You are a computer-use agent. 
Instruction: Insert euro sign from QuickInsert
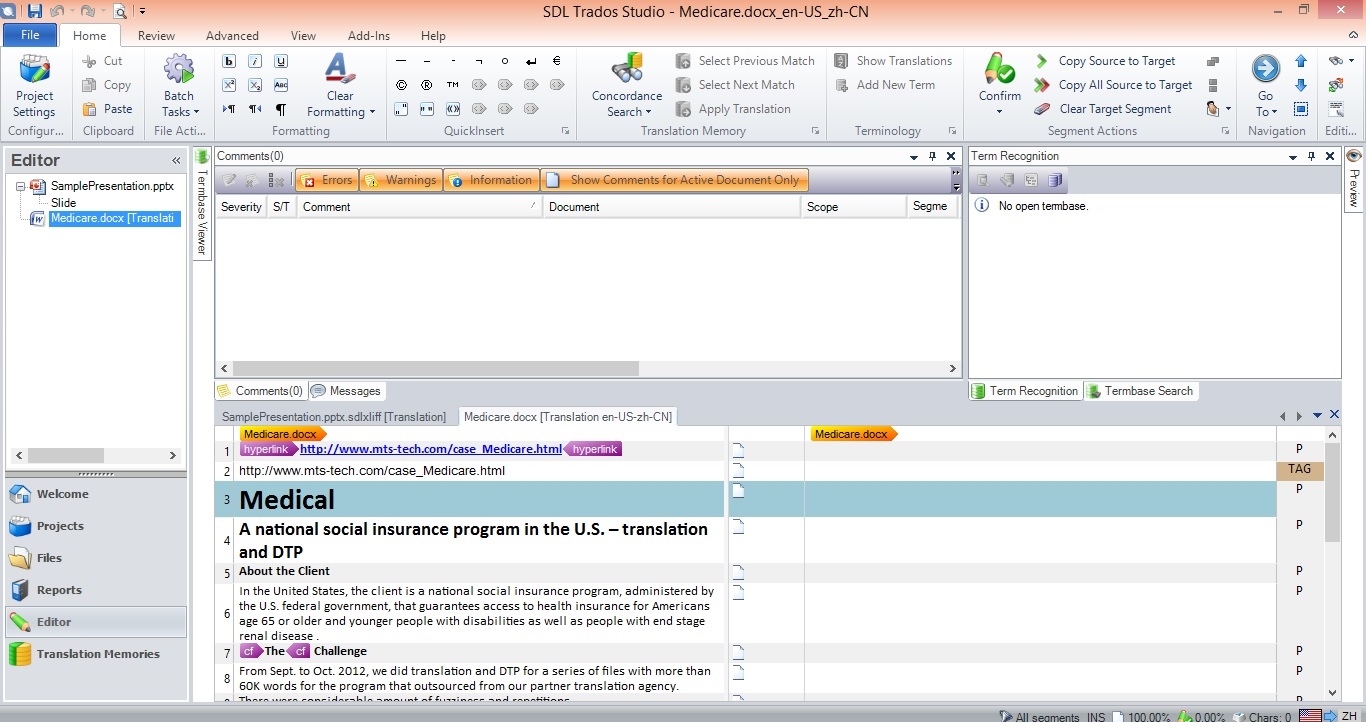557,61
